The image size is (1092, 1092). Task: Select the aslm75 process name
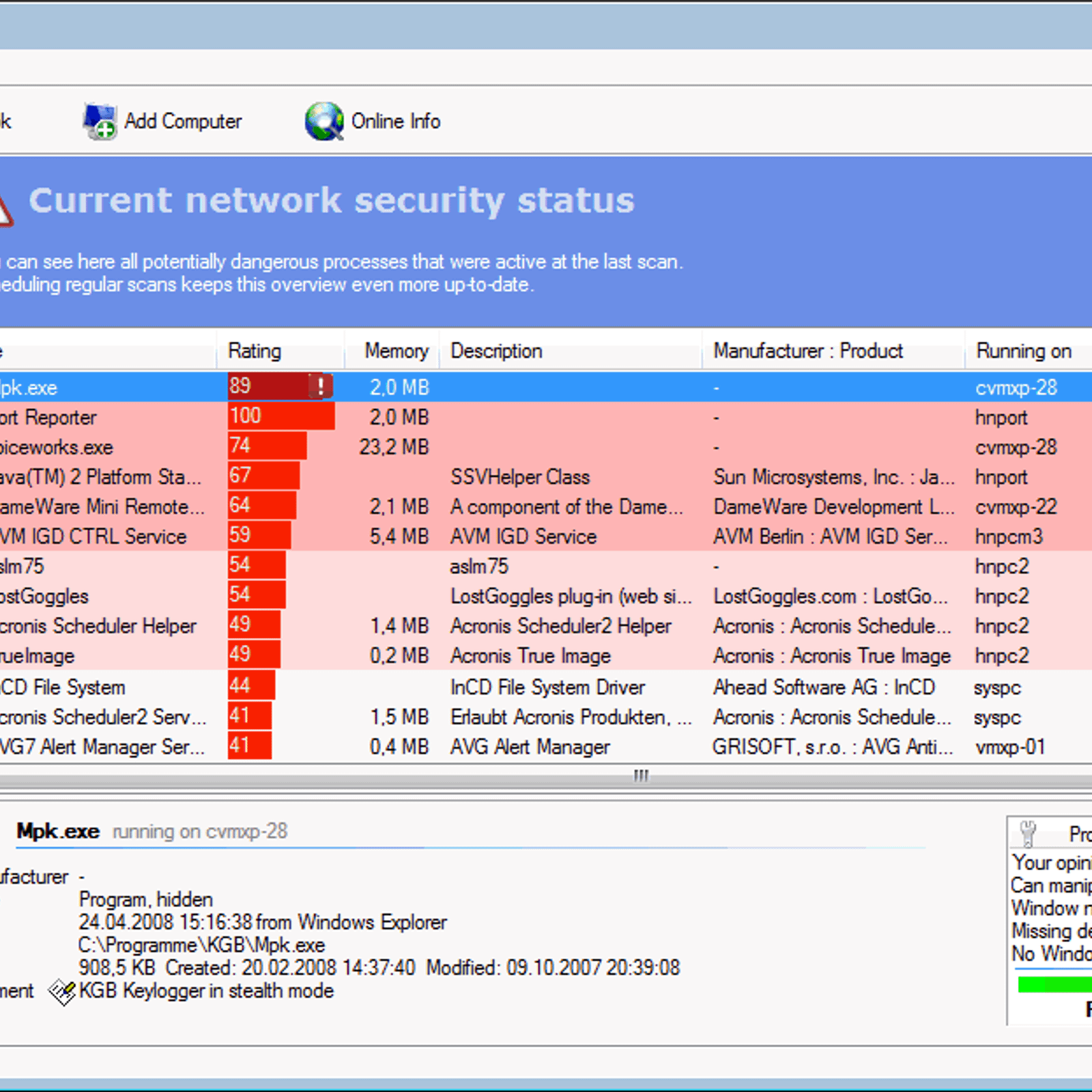click(x=22, y=566)
